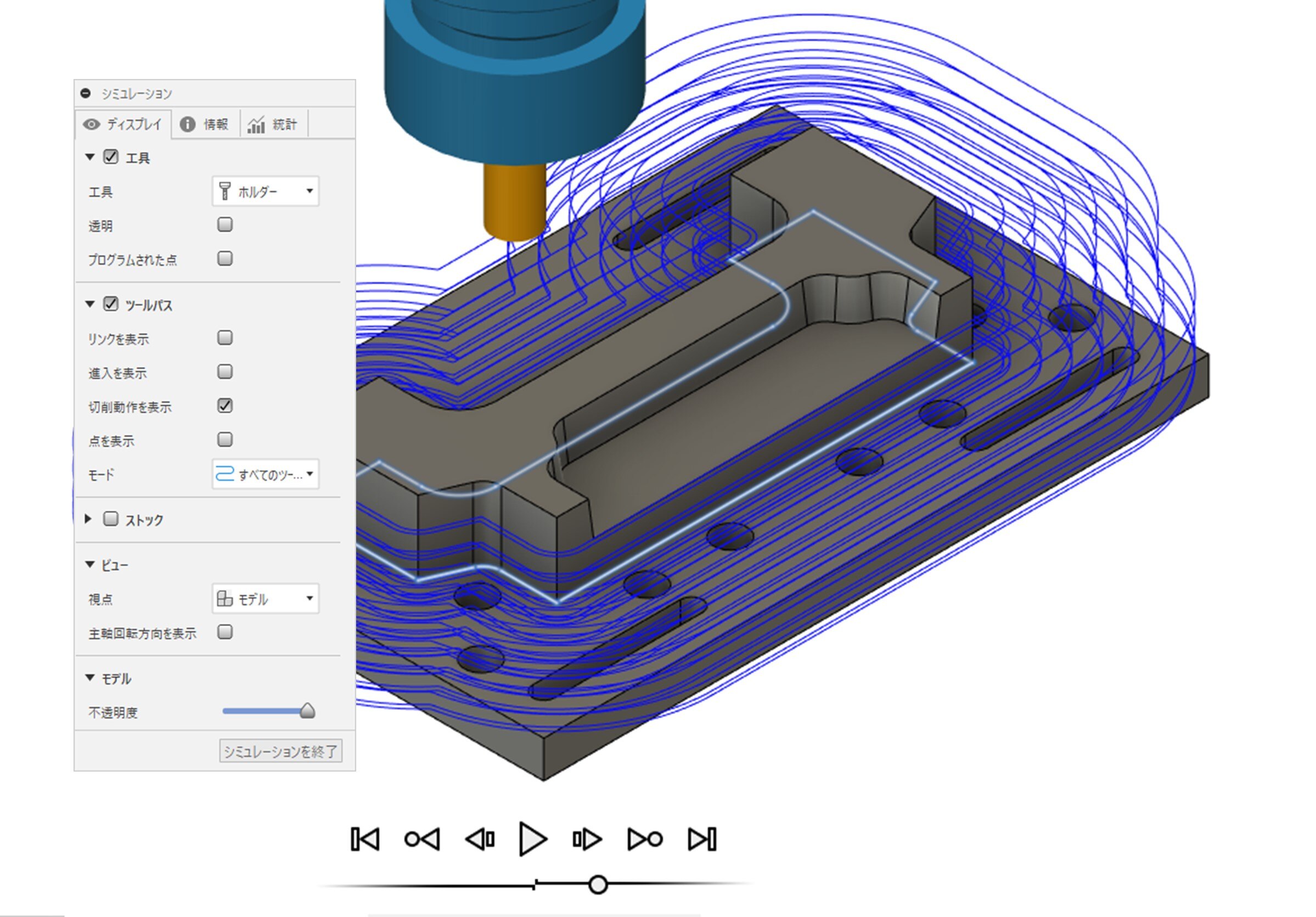Open the モード dropdown
Viewport: 1316px width, 917px height.
(266, 474)
